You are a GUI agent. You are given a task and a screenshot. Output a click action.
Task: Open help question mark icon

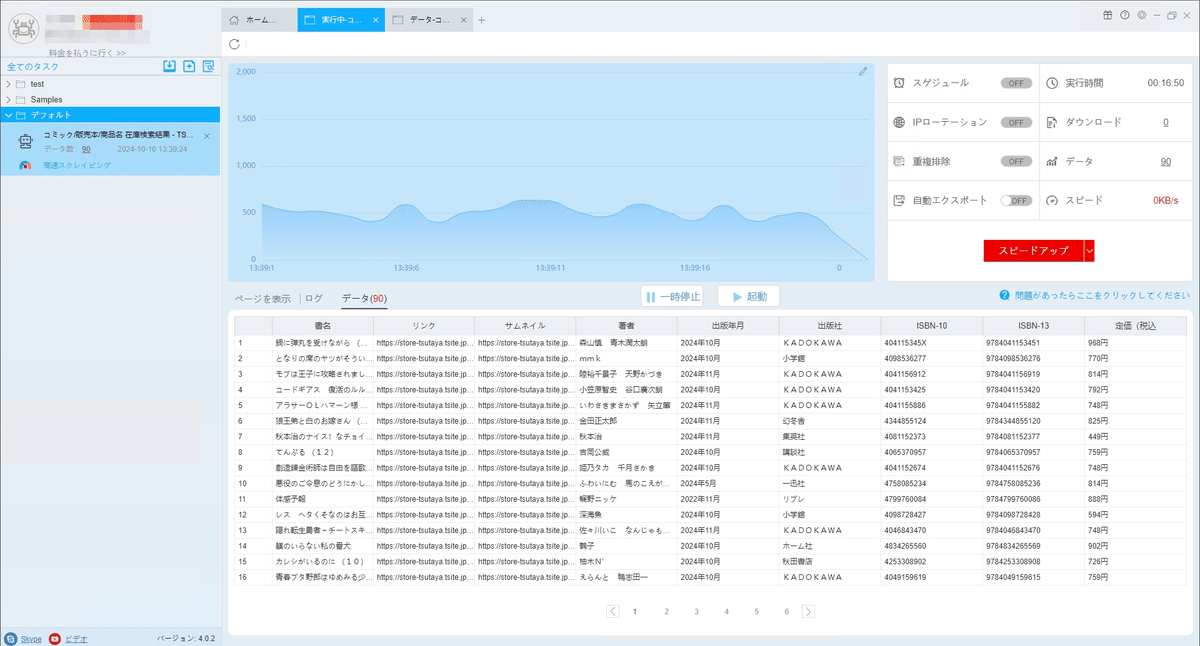1125,15
